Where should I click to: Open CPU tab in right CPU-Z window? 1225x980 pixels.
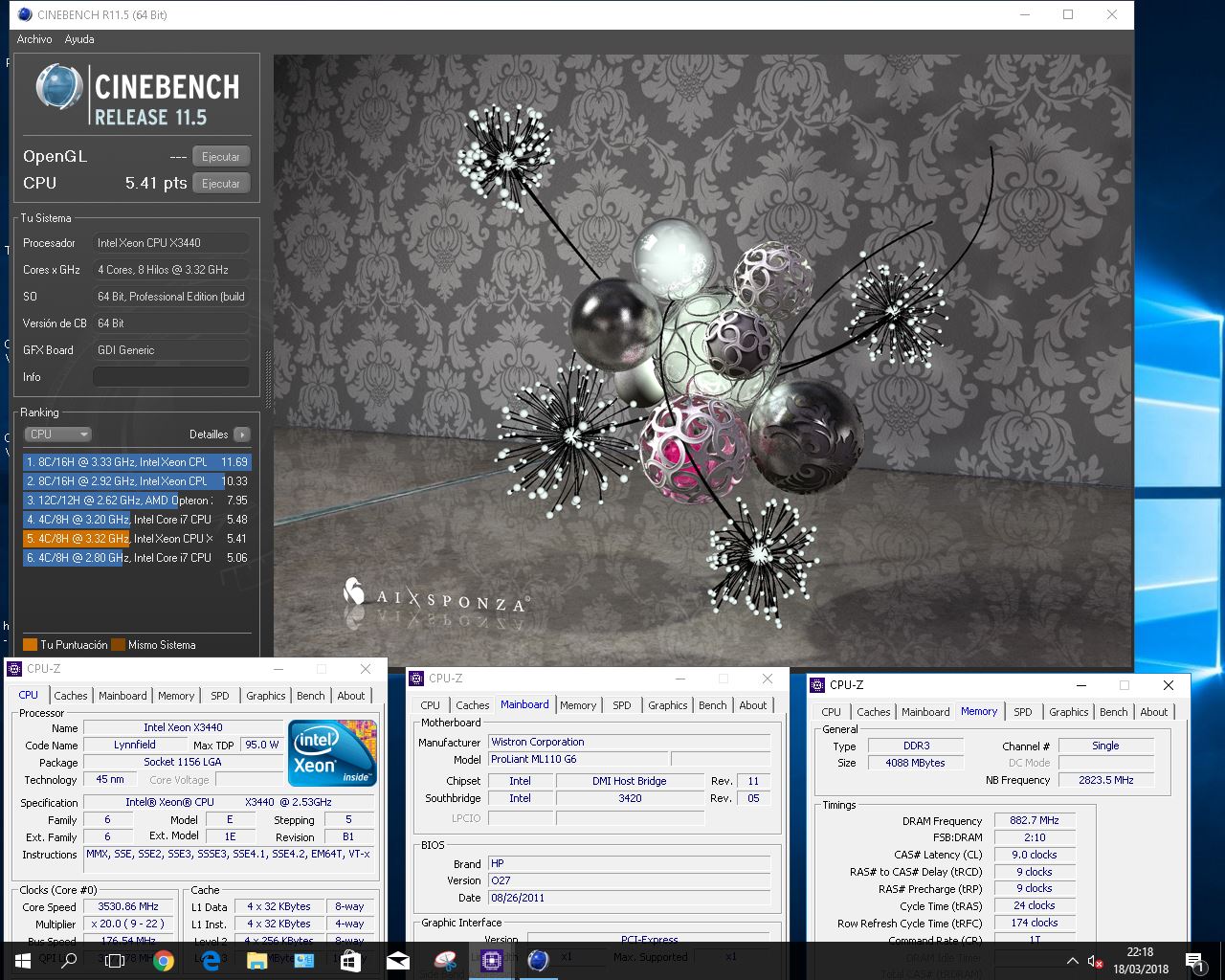click(832, 712)
